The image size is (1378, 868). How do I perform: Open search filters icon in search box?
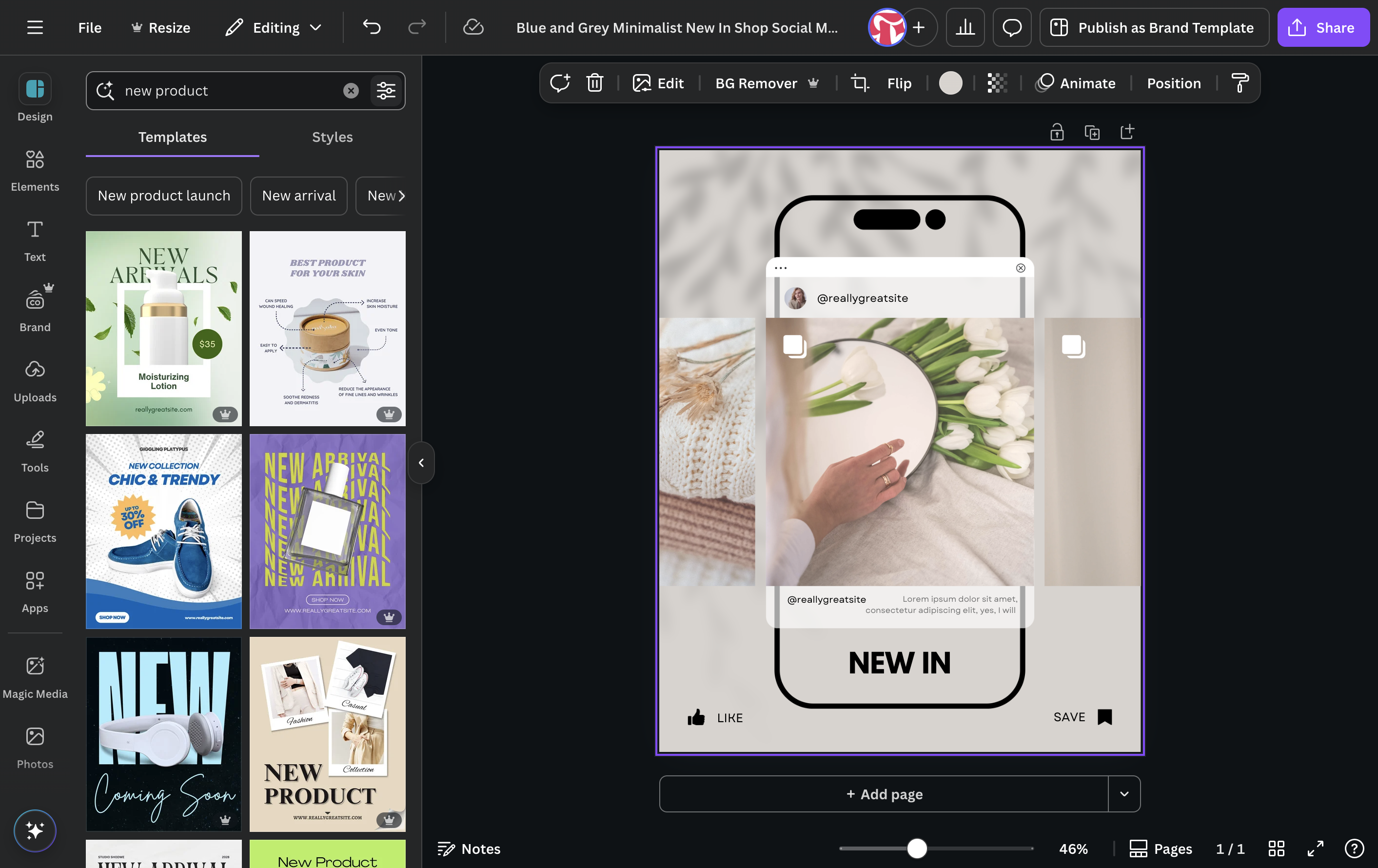coord(386,90)
